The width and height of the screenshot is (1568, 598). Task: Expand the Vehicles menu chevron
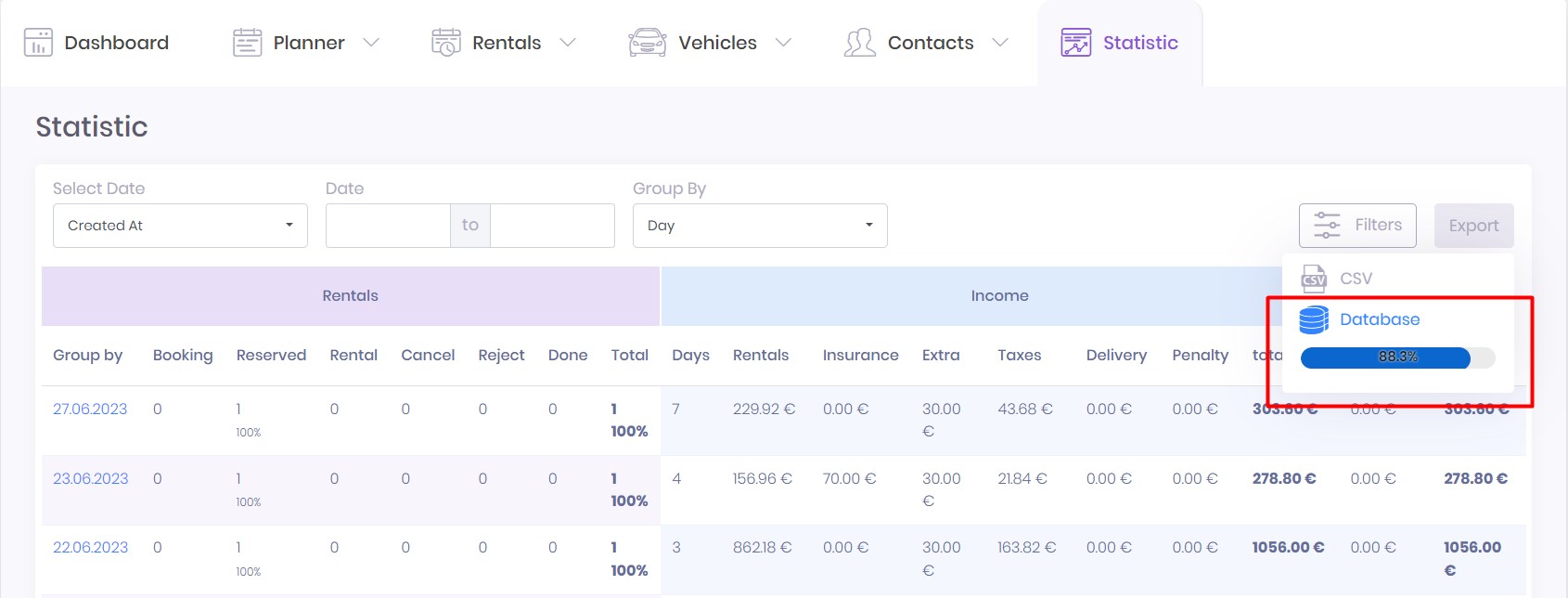click(783, 43)
